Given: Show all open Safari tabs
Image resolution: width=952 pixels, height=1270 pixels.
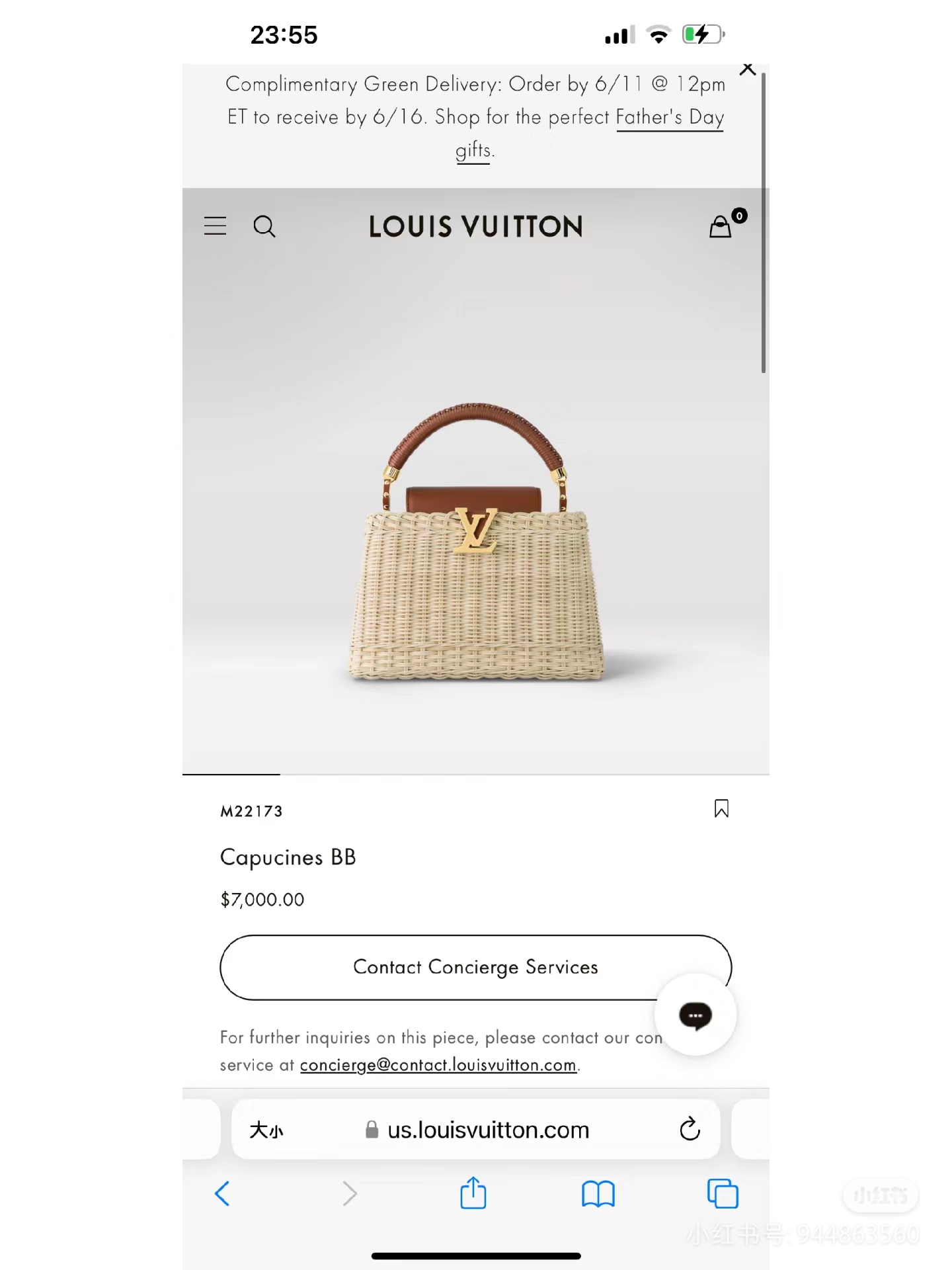Looking at the screenshot, I should point(723,1193).
